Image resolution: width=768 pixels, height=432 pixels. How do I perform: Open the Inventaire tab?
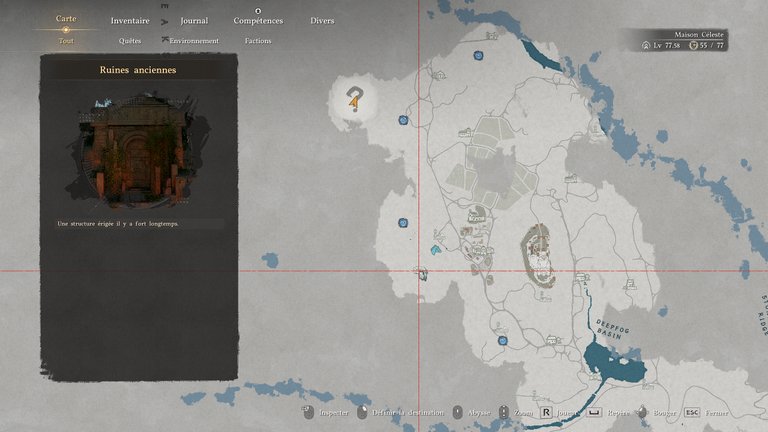tap(130, 21)
